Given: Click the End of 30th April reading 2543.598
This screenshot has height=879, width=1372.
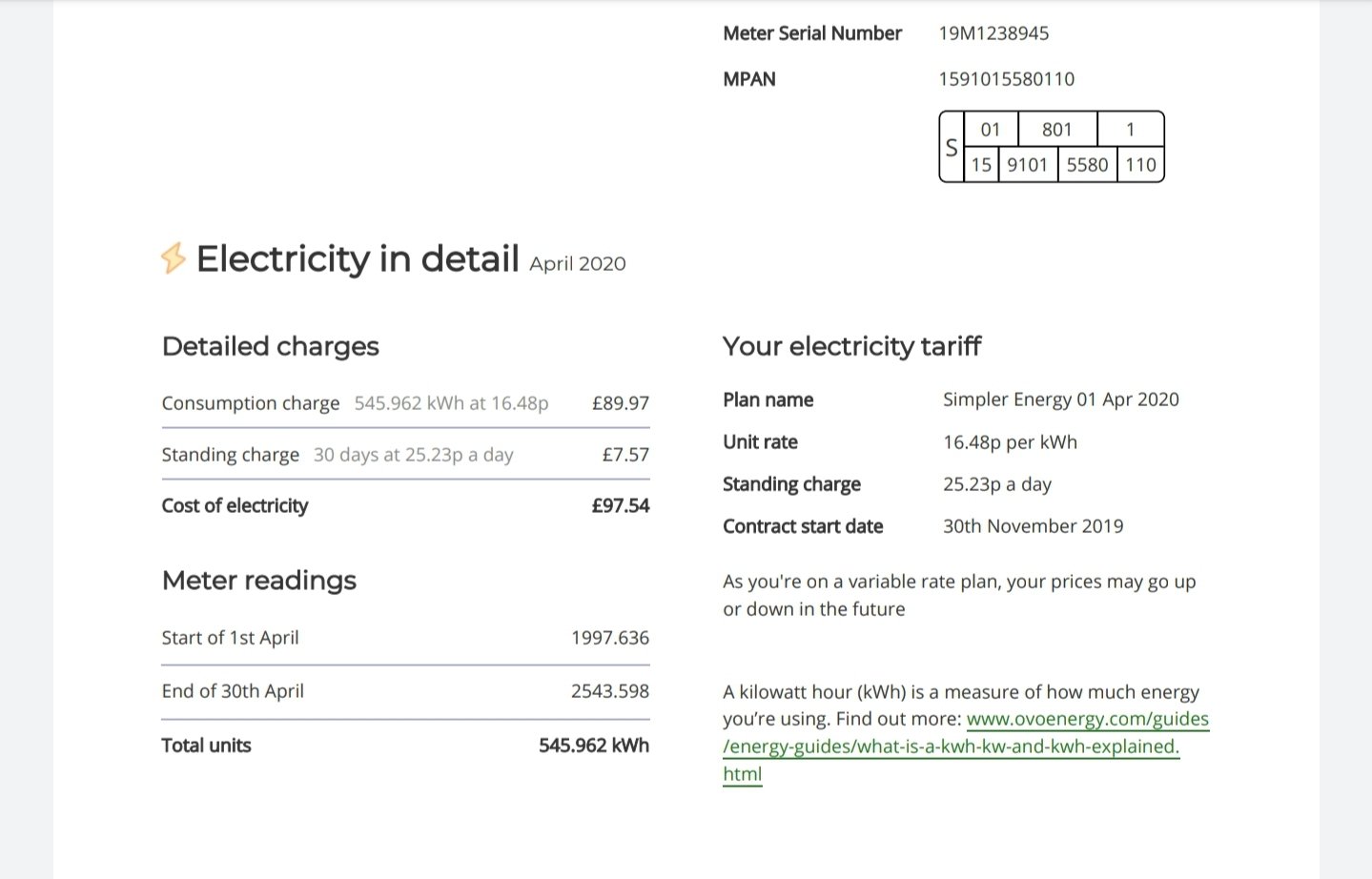Looking at the screenshot, I should coord(610,691).
